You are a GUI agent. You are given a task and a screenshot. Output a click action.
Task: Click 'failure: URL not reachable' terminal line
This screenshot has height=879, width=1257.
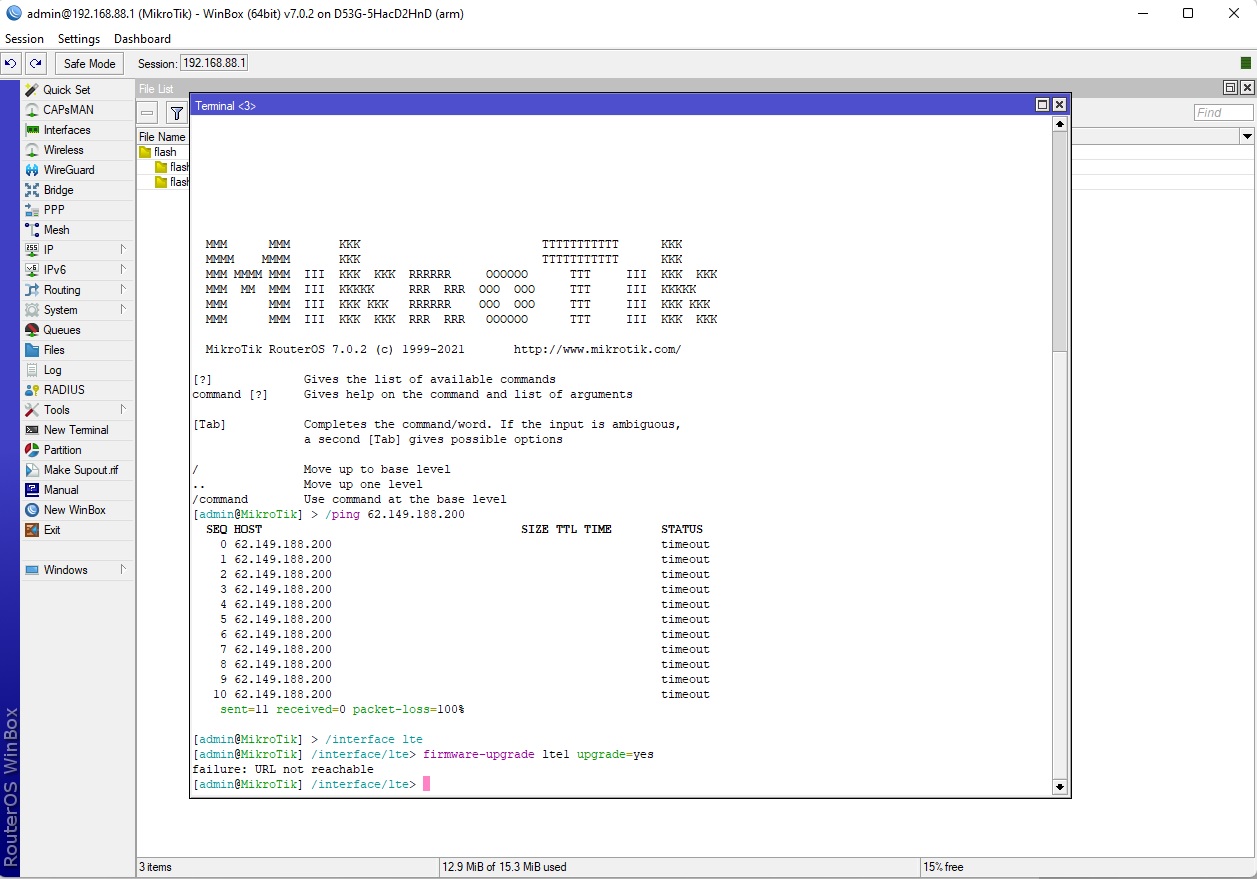coord(283,769)
